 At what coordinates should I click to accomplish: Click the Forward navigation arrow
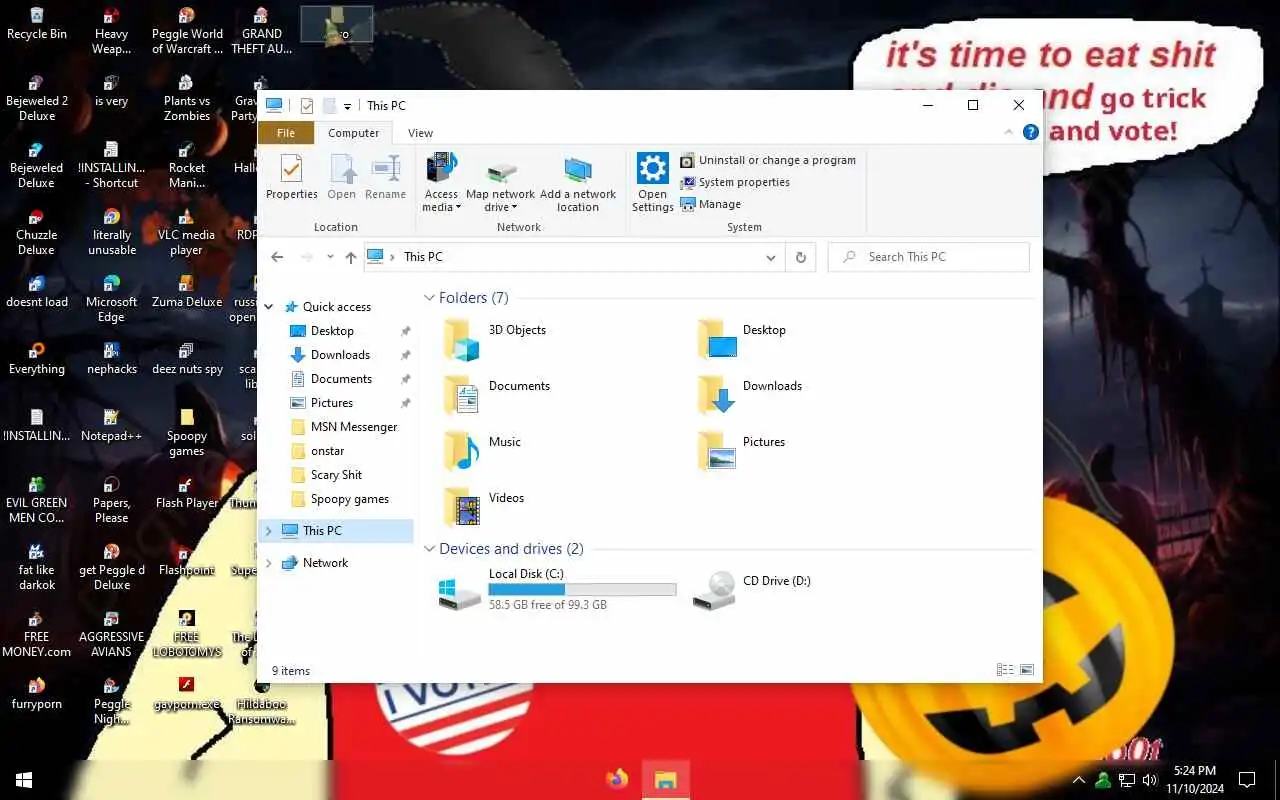click(306, 257)
